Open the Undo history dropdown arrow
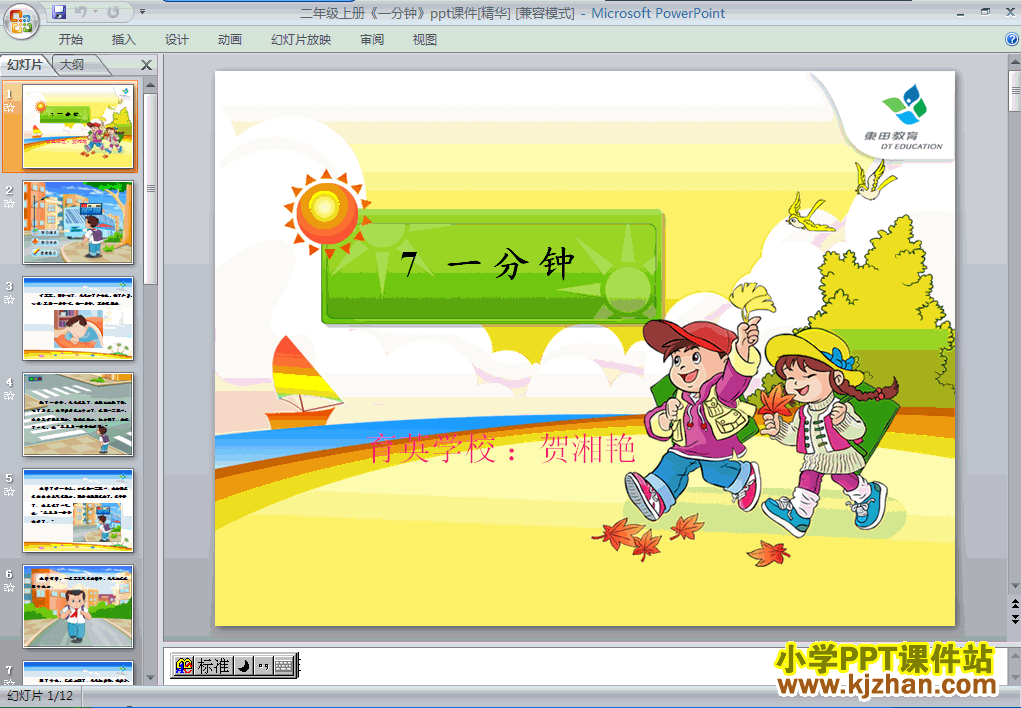Viewport: 1021px width, 708px height. [95, 12]
